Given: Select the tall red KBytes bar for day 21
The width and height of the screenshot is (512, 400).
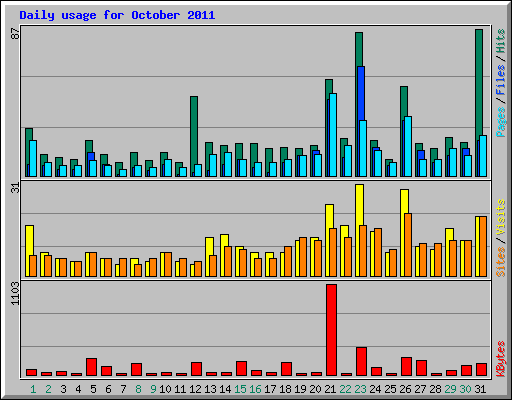Looking at the screenshot, I should [331, 330].
